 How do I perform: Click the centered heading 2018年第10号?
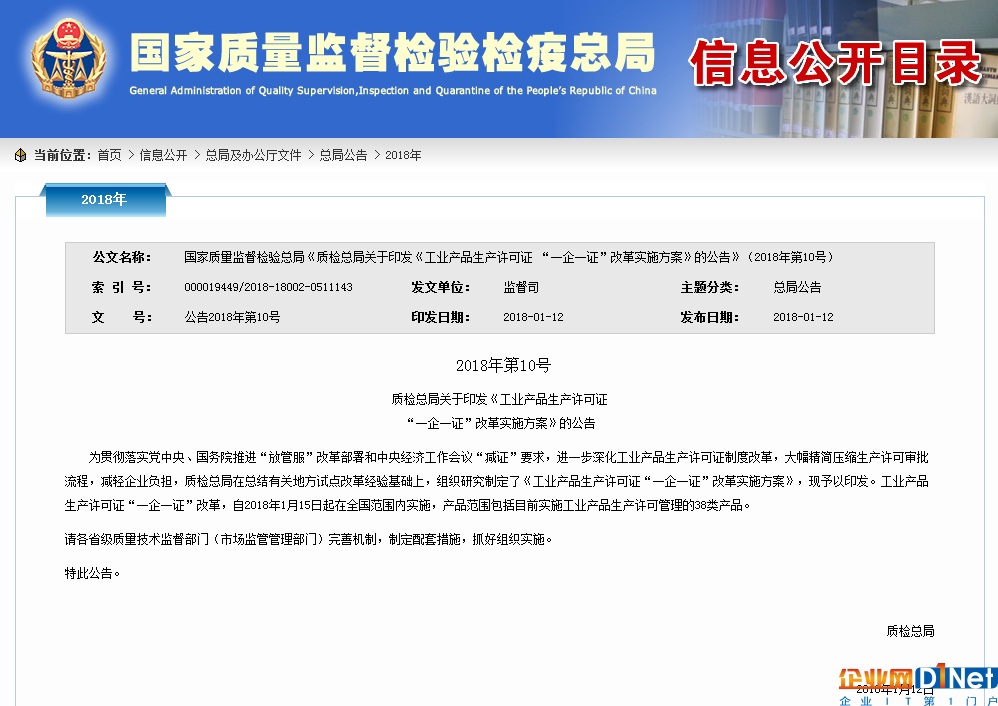(503, 365)
